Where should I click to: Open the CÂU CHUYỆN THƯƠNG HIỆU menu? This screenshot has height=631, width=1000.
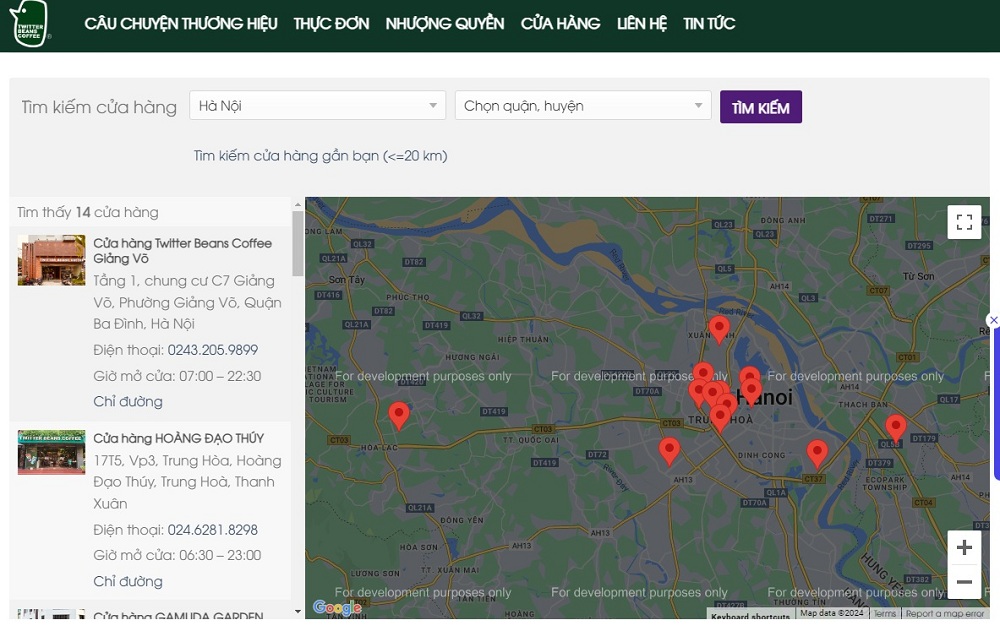click(180, 24)
